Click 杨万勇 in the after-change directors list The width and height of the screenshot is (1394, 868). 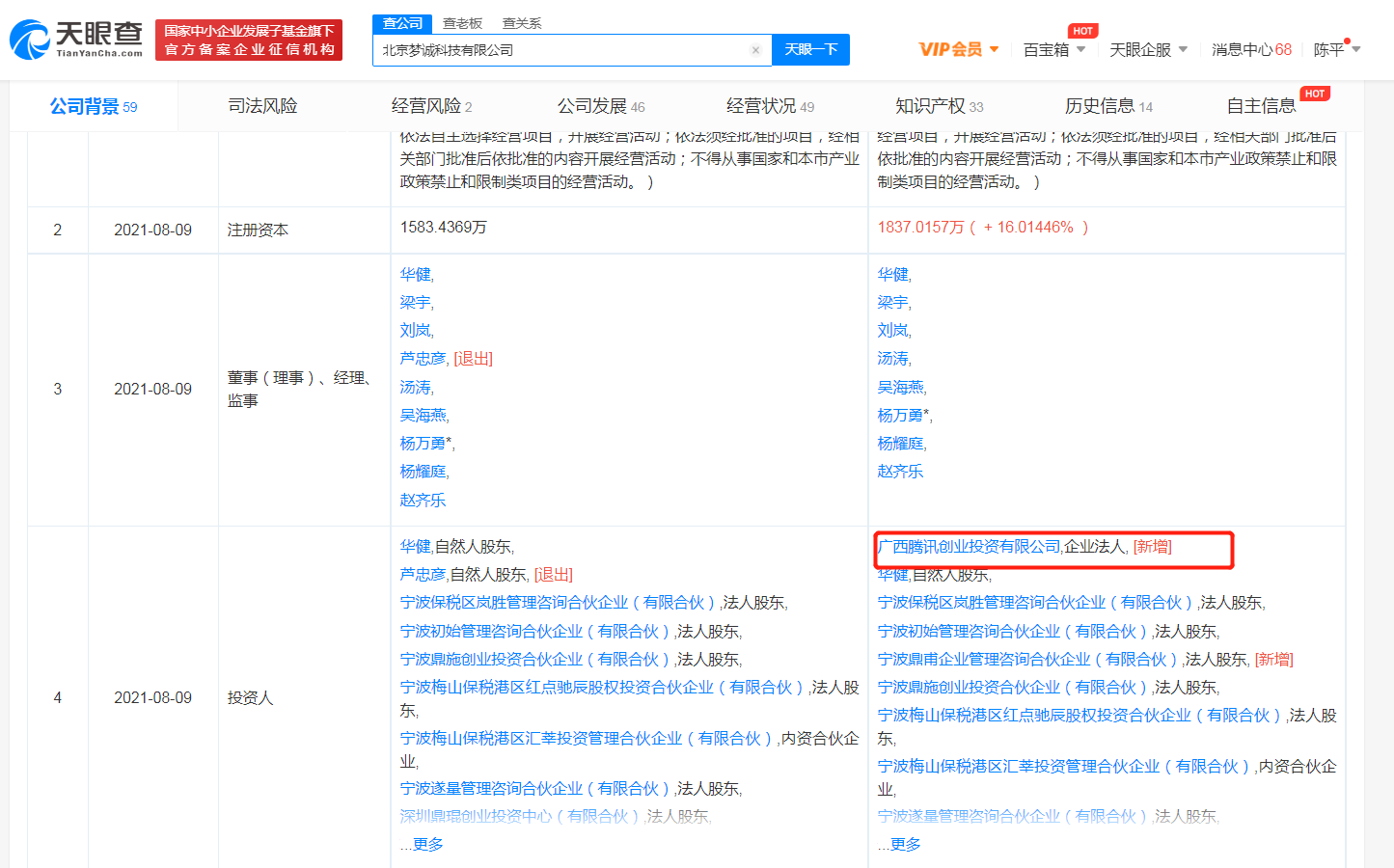[x=900, y=416]
